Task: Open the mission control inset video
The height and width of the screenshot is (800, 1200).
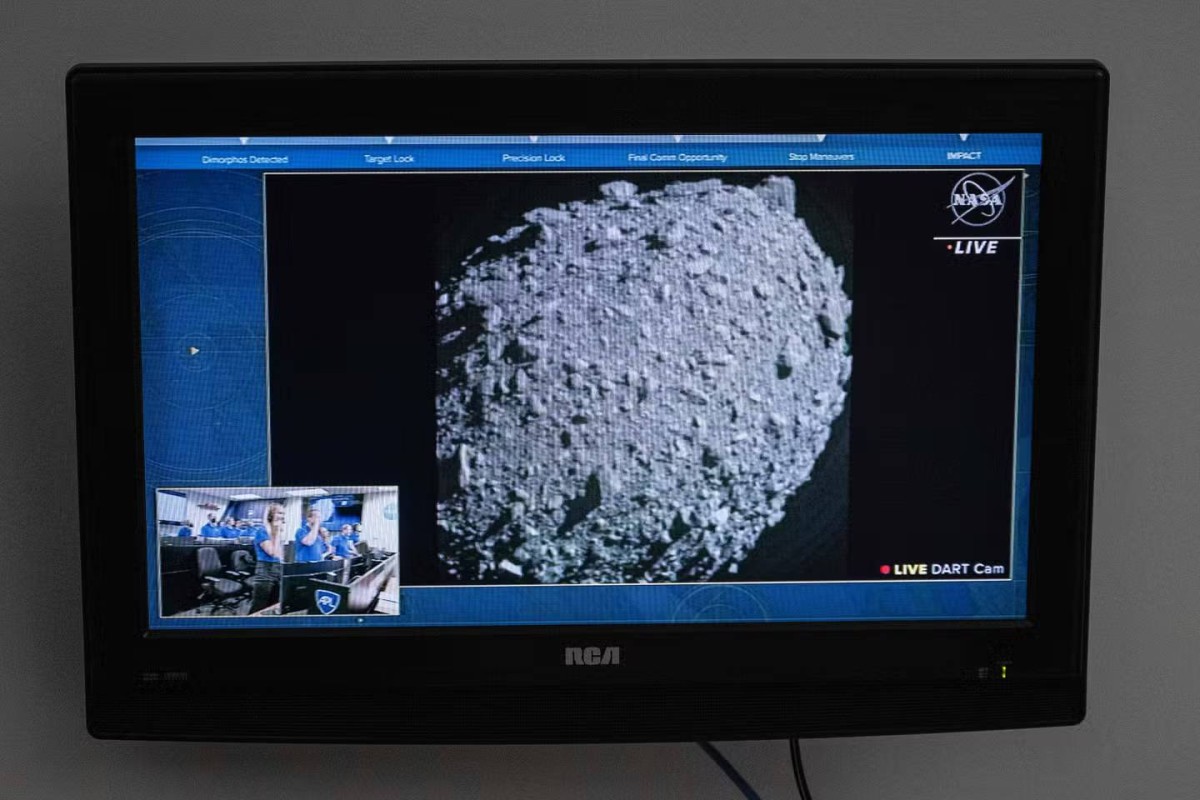Action: click(x=278, y=551)
